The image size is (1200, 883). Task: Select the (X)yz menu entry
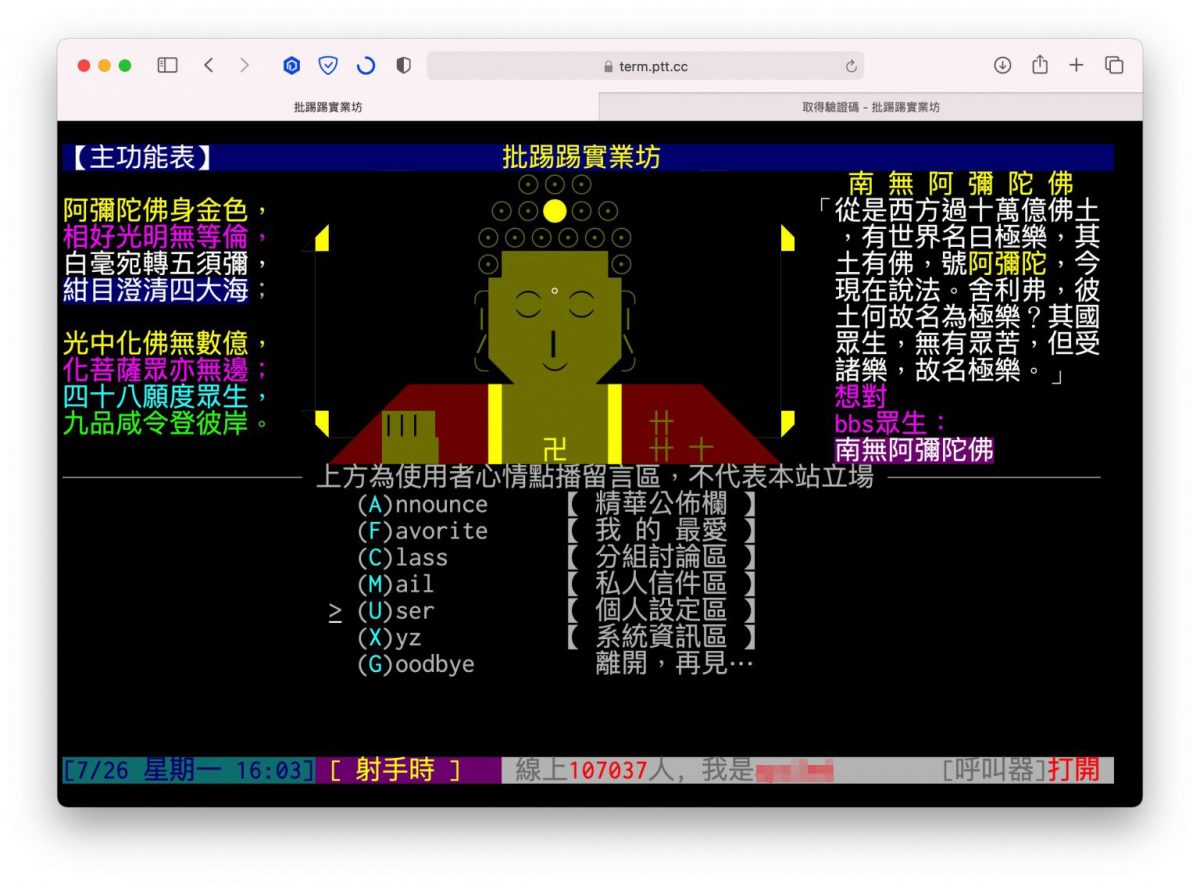pyautogui.click(x=389, y=637)
